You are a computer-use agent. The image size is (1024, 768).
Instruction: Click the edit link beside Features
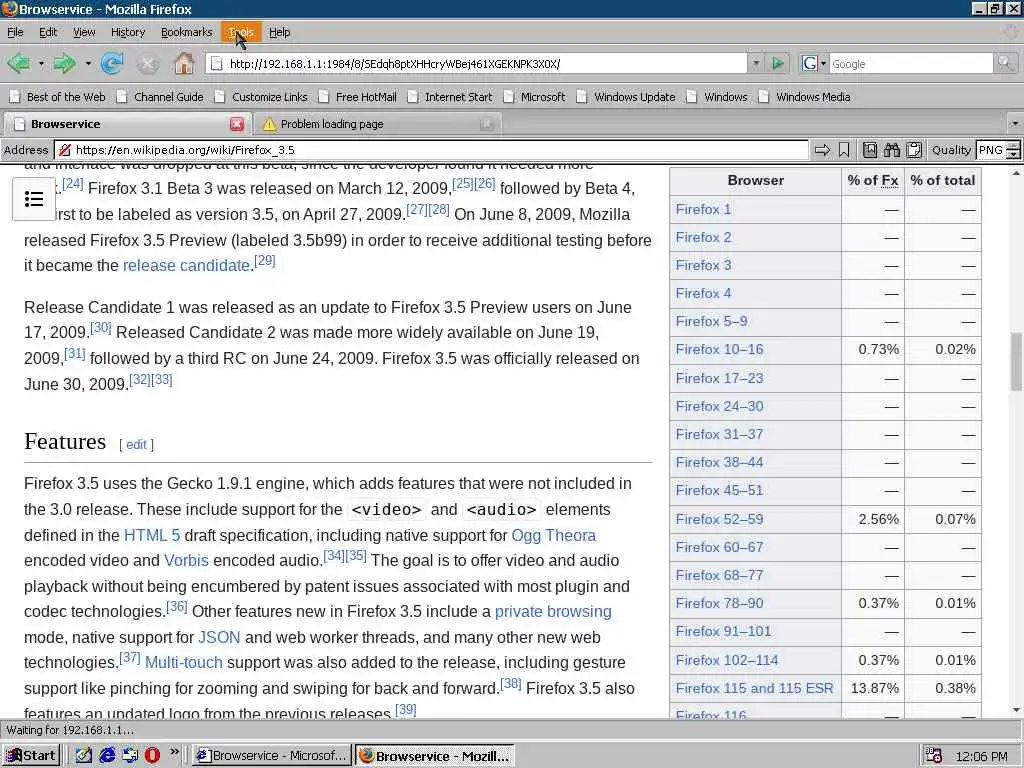(136, 445)
